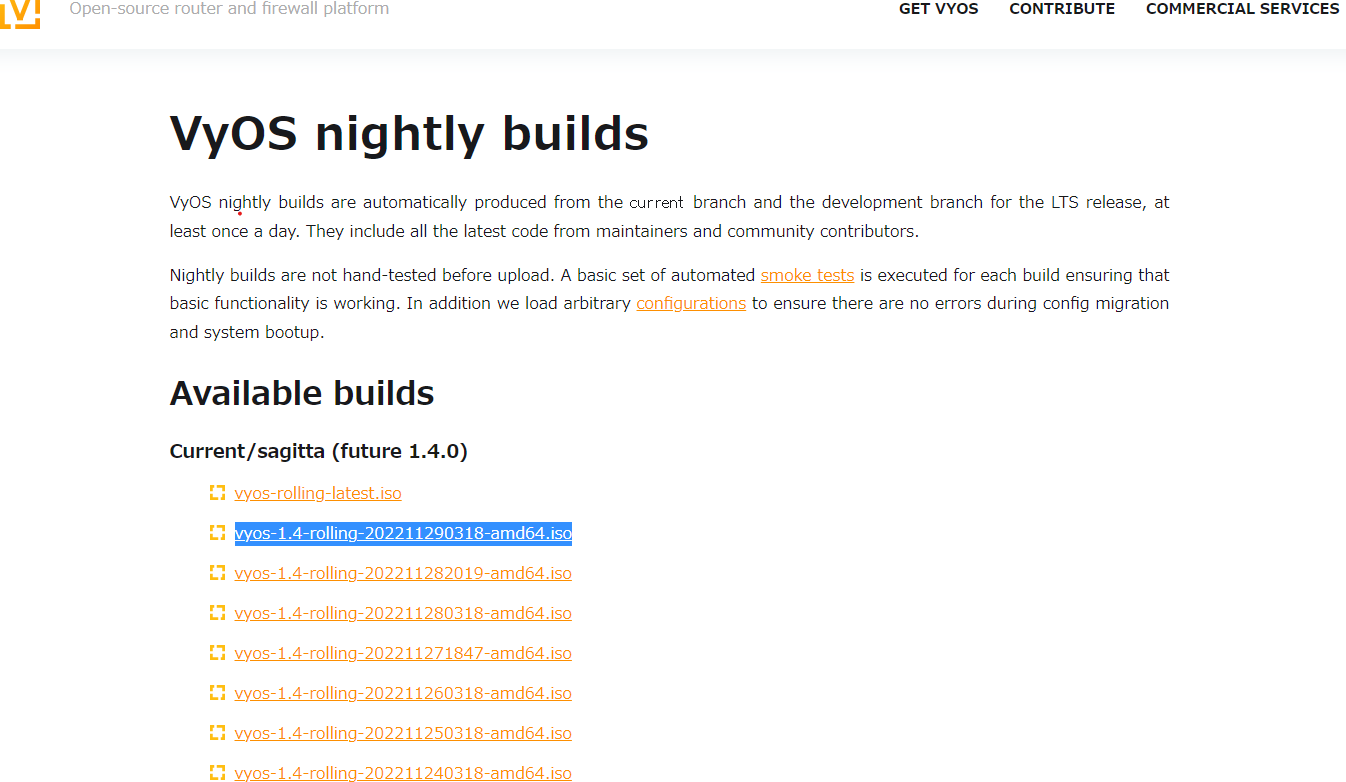This screenshot has width=1346, height=782.
Task: Click the 'Available builds' heading
Action: 302,393
